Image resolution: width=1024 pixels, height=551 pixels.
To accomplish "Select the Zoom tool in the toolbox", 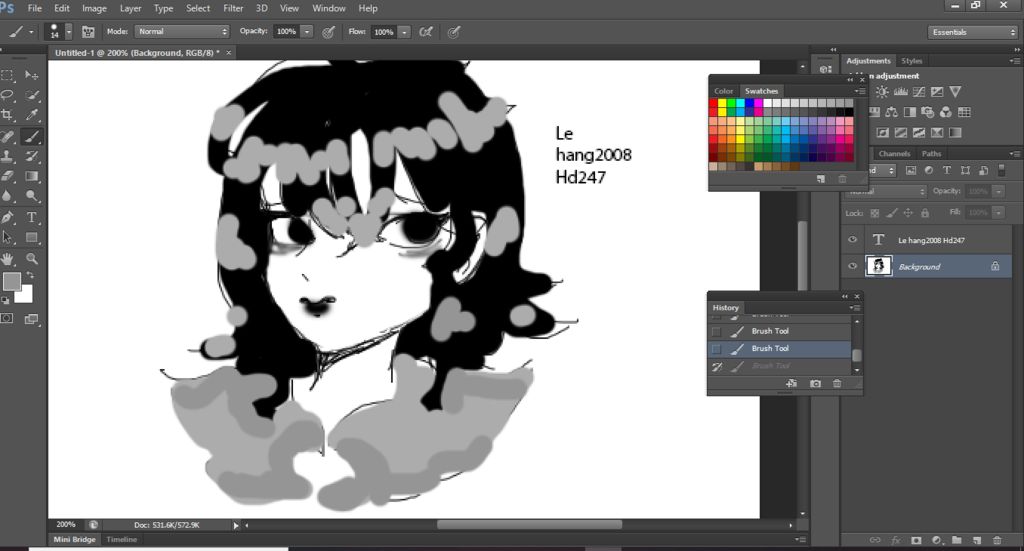I will (31, 259).
